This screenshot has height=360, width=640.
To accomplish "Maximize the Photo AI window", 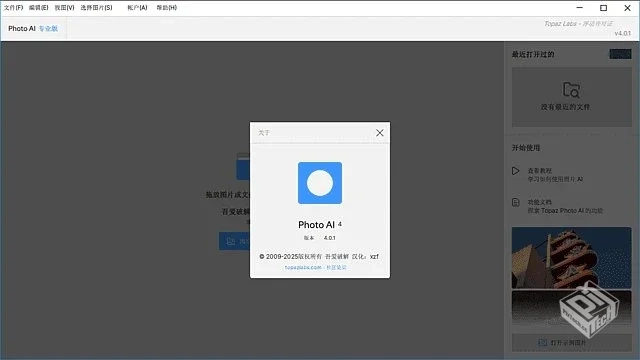I will click(x=603, y=8).
